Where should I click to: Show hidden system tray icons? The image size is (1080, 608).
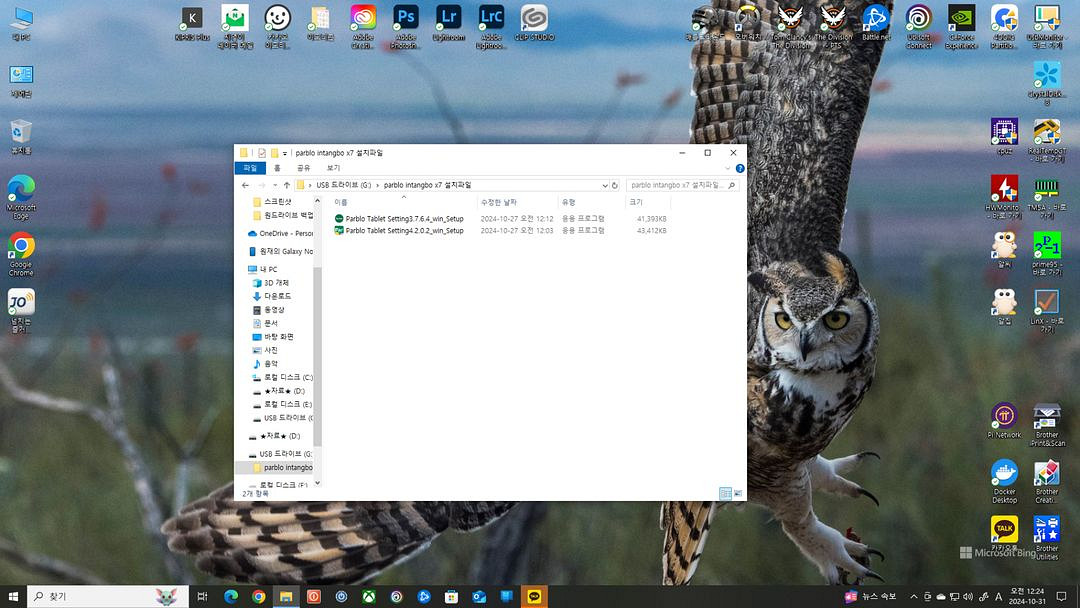(x=913, y=596)
